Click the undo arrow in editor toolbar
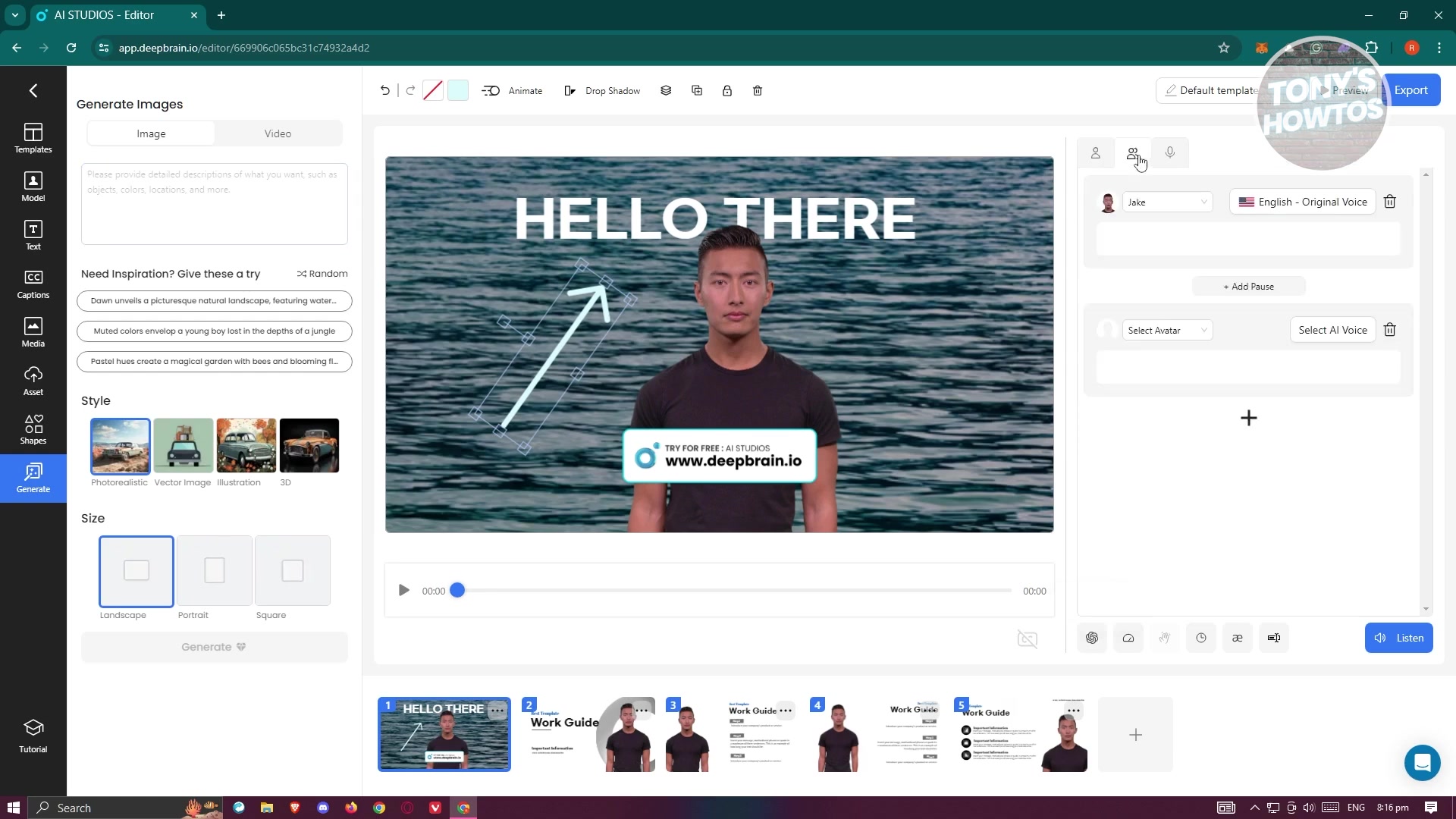This screenshot has height=819, width=1456. pyautogui.click(x=385, y=90)
